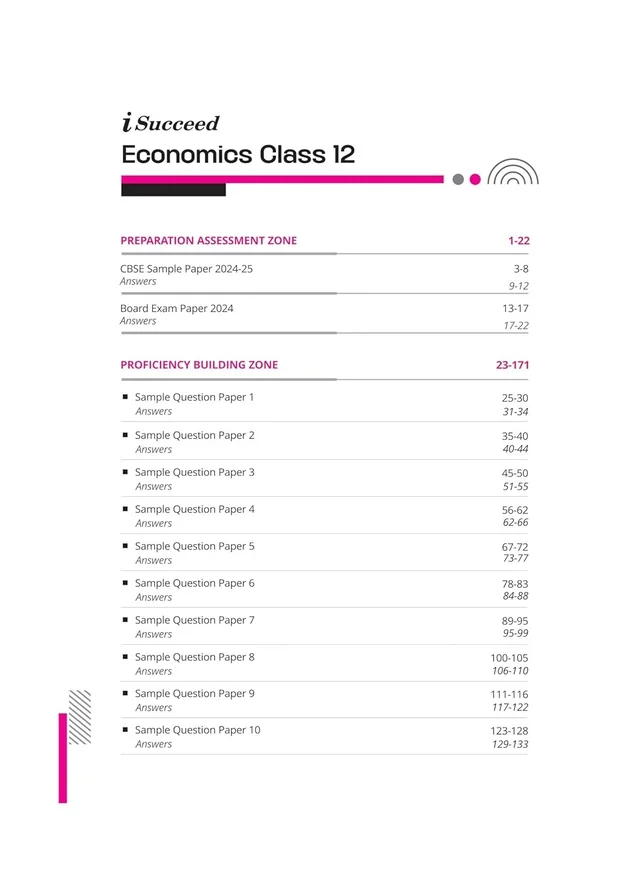640x873 pixels.
Task: Open Sample Question Paper 7 entry
Action: [195, 620]
